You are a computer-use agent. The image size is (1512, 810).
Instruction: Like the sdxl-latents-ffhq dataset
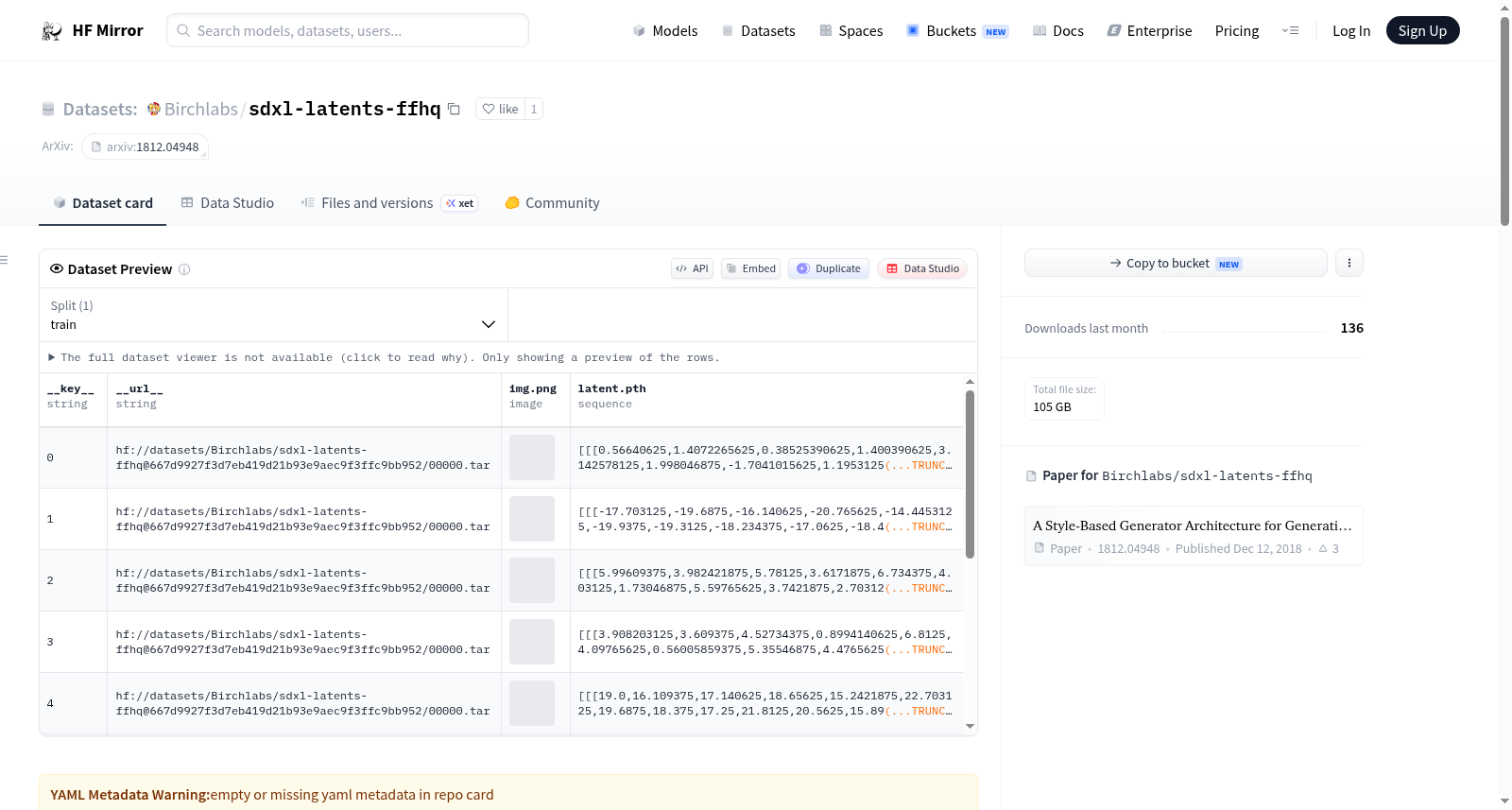501,109
